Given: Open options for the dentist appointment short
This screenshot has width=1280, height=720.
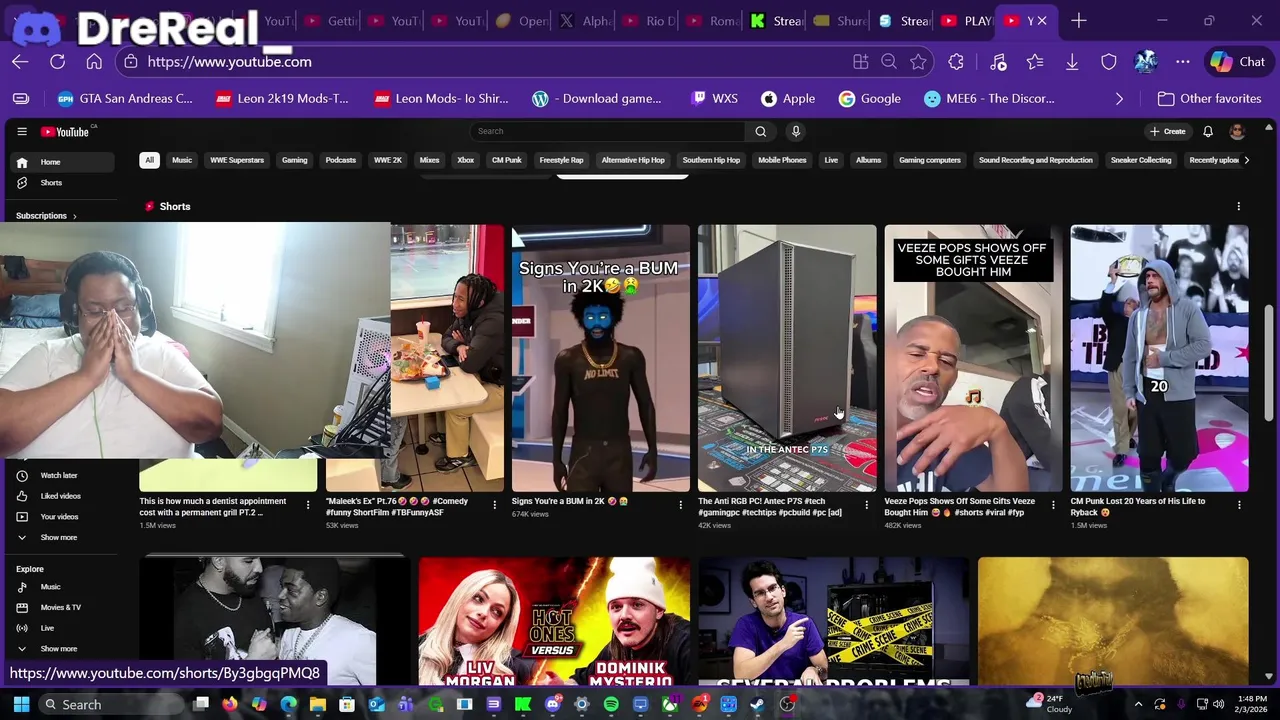Looking at the screenshot, I should [307, 505].
